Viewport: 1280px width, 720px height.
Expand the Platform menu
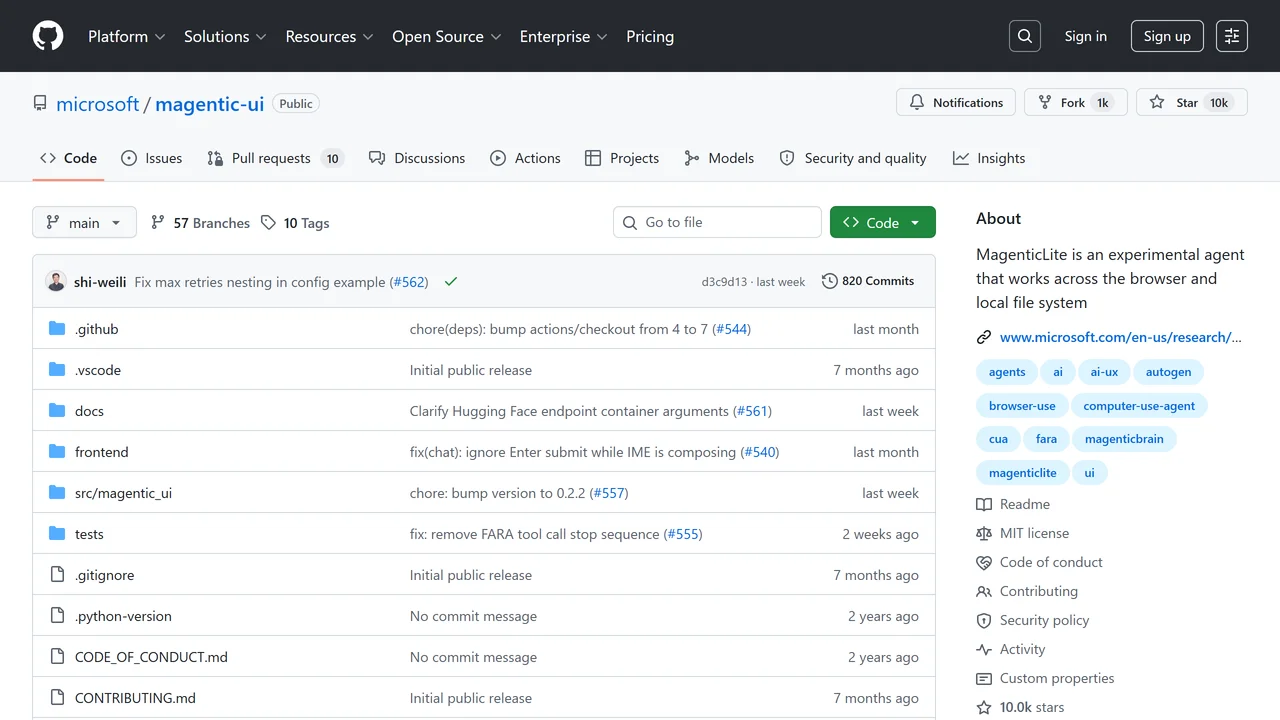tap(127, 36)
